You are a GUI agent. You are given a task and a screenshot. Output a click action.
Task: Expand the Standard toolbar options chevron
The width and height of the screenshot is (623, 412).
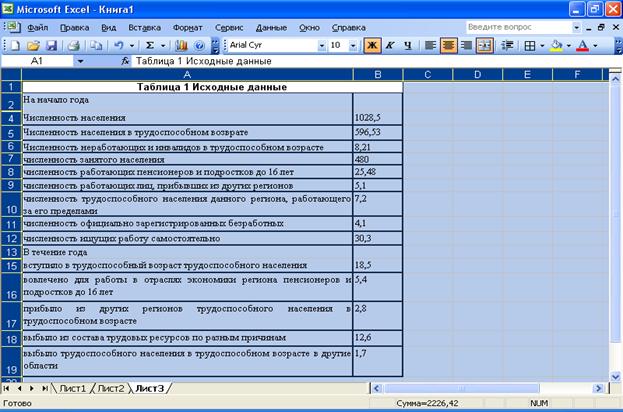coord(215,46)
